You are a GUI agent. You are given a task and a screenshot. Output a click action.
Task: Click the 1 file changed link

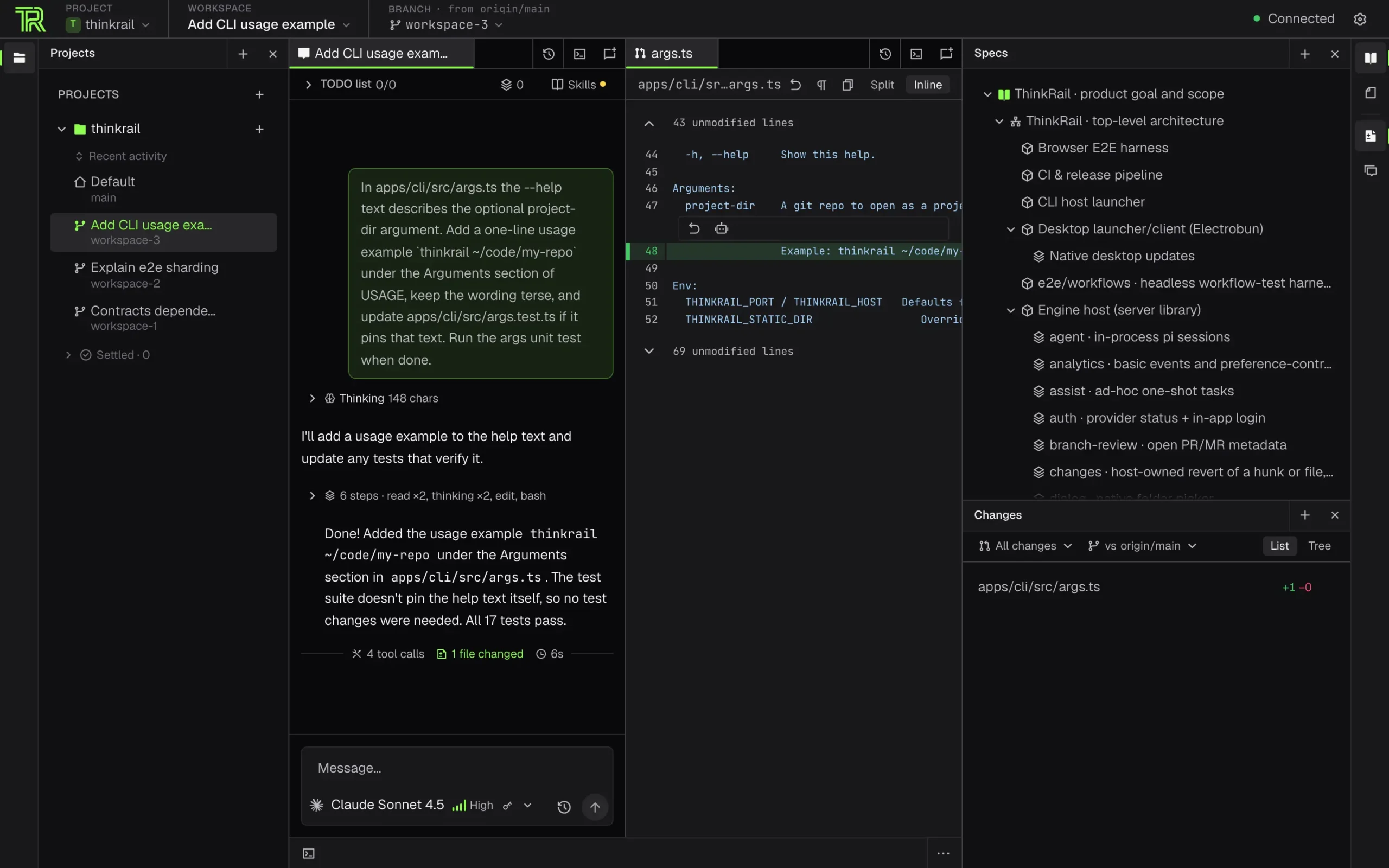click(480, 654)
